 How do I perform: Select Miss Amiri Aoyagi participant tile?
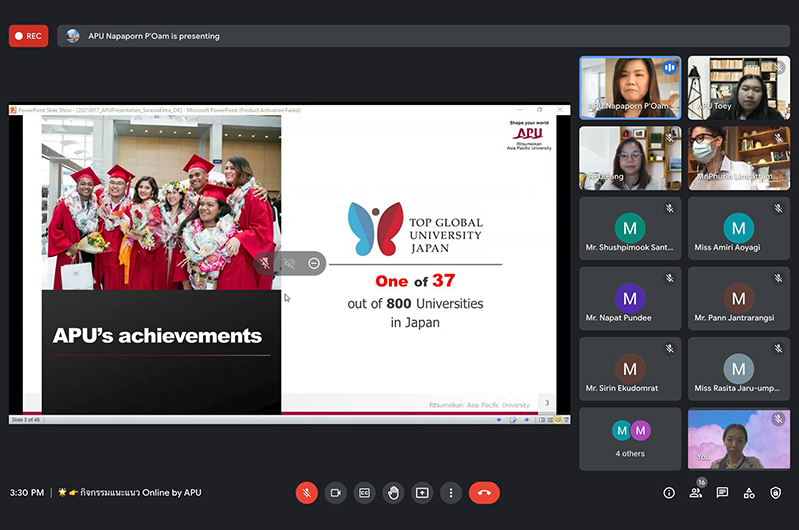coord(739,228)
